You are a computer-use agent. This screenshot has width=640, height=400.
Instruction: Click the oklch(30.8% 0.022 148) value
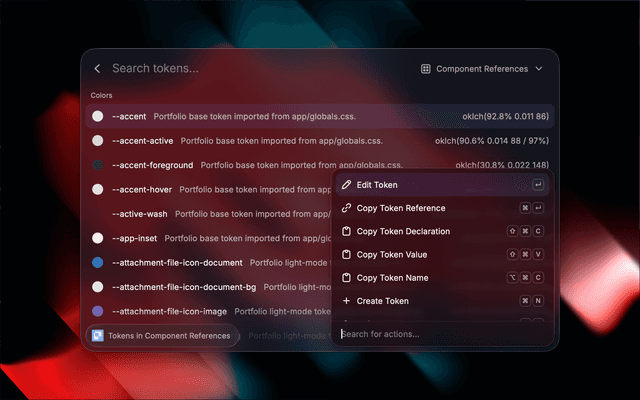pos(502,165)
